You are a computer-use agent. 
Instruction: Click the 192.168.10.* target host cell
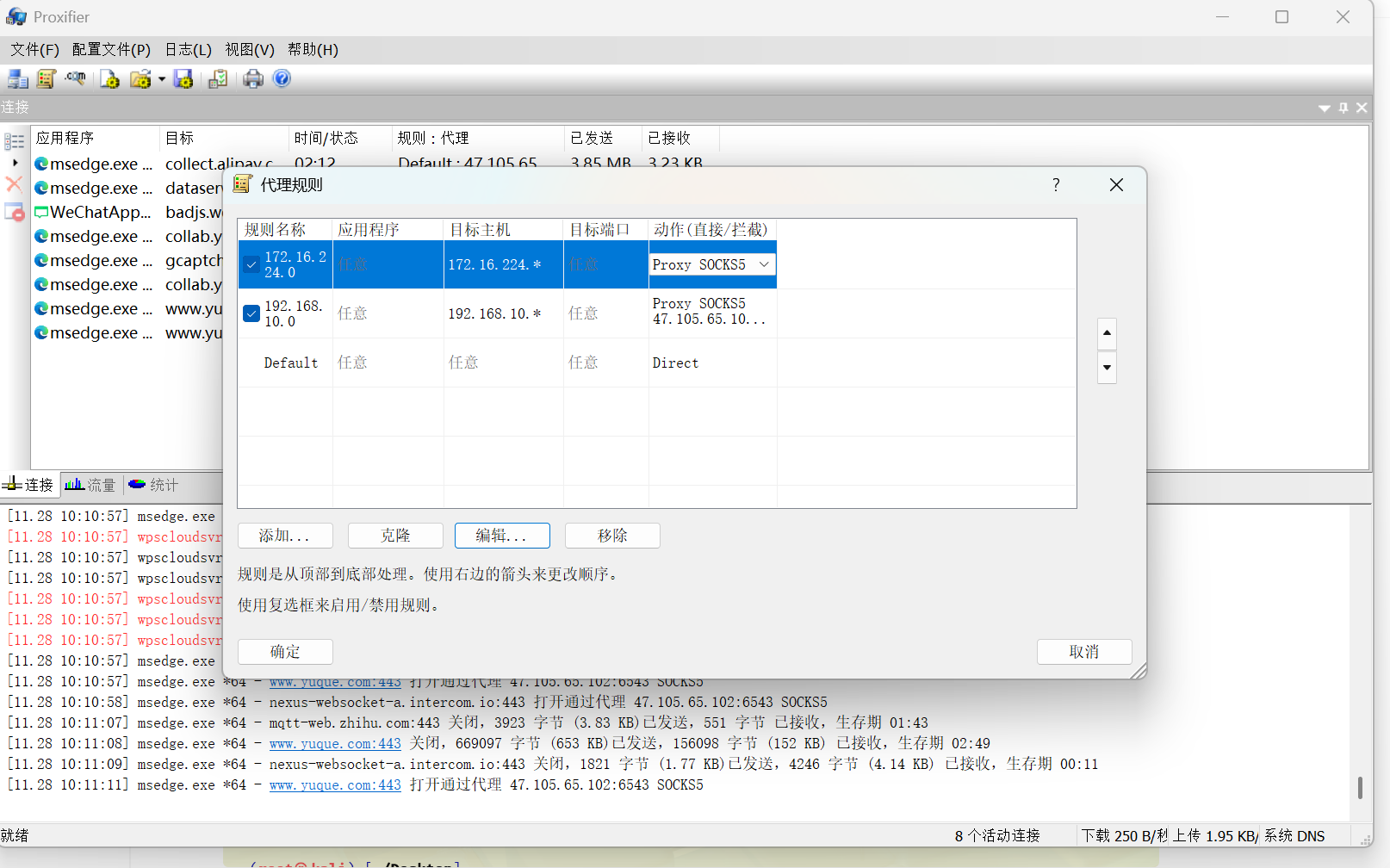[x=504, y=313]
